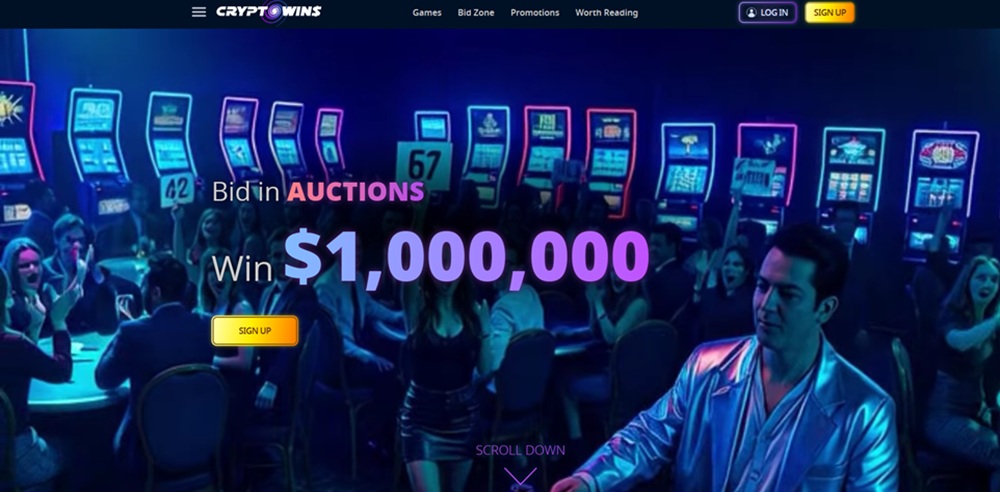1000x492 pixels.
Task: Click the bidding paddle numbered 62
Action: (x=177, y=190)
